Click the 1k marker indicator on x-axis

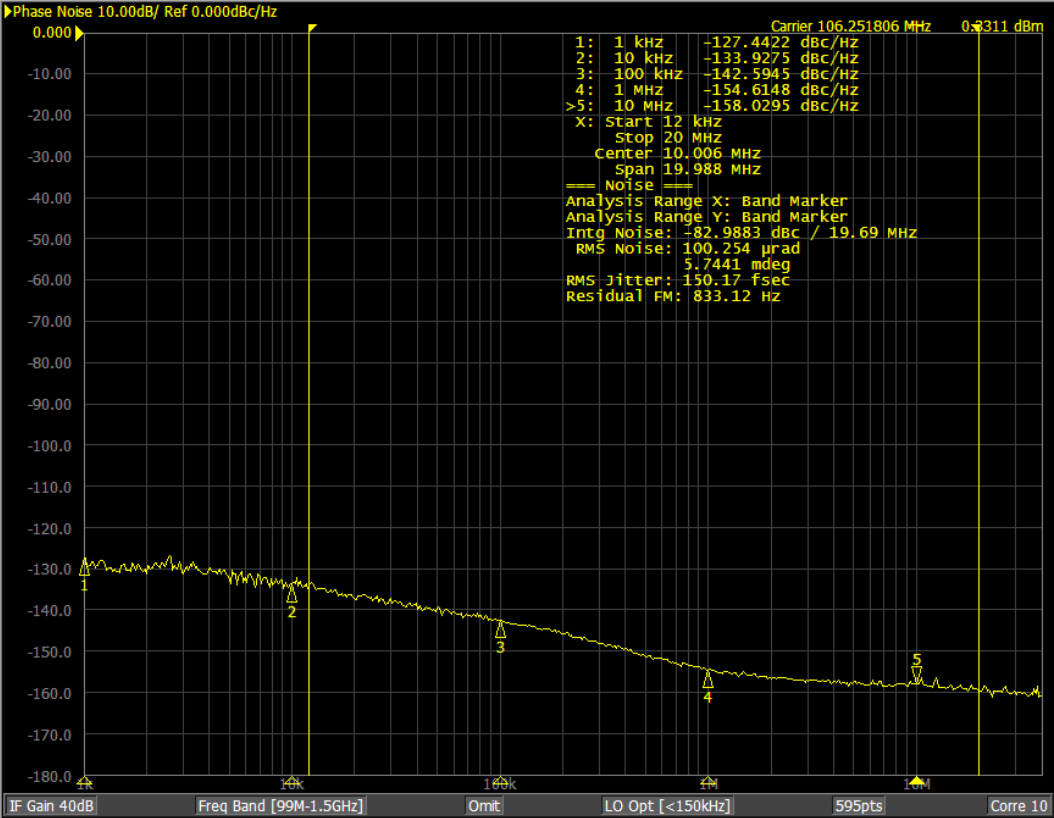coord(85,781)
